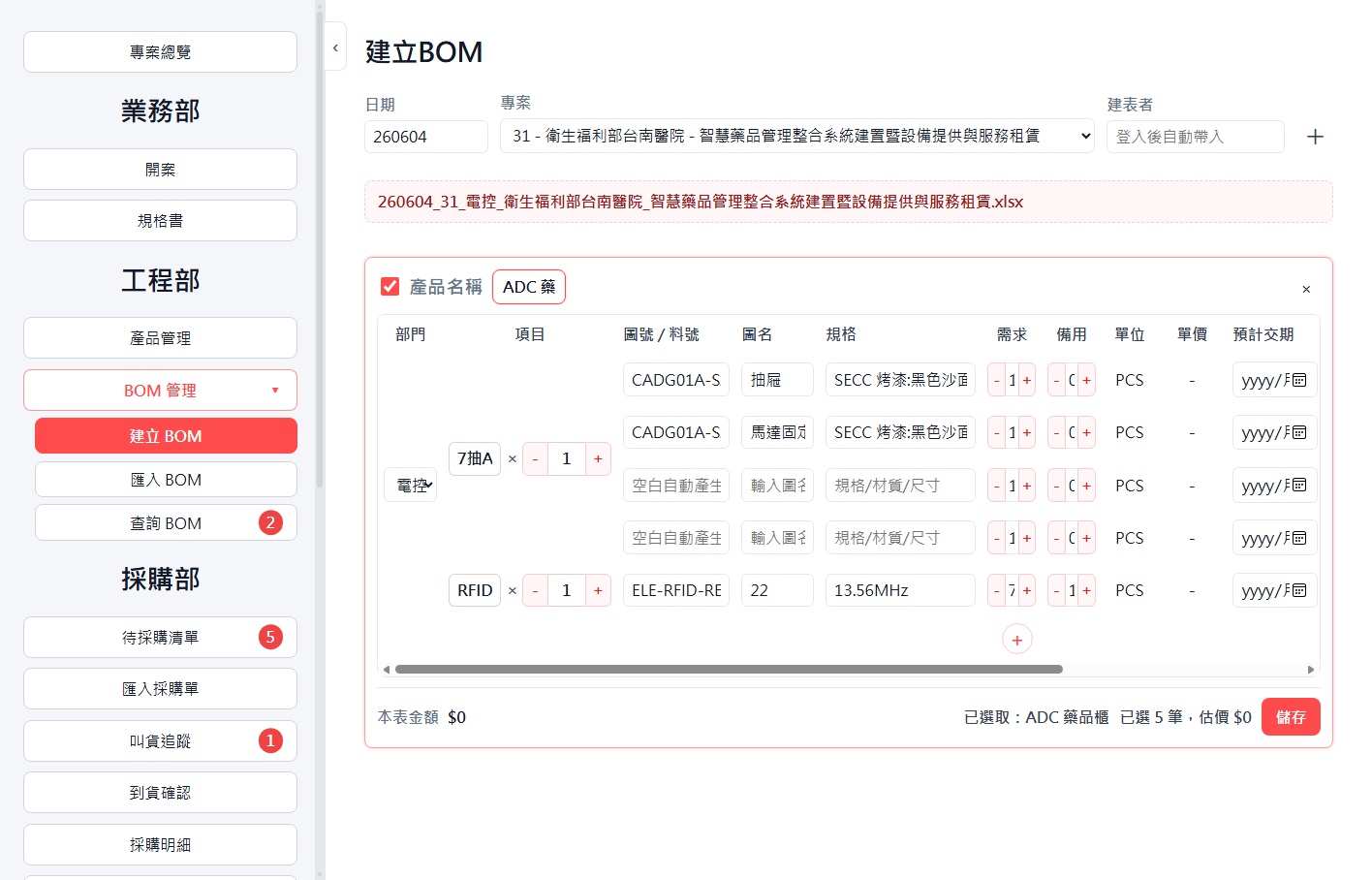Select 建立 BOM menu item
The width and height of the screenshot is (1372, 880).
click(166, 435)
